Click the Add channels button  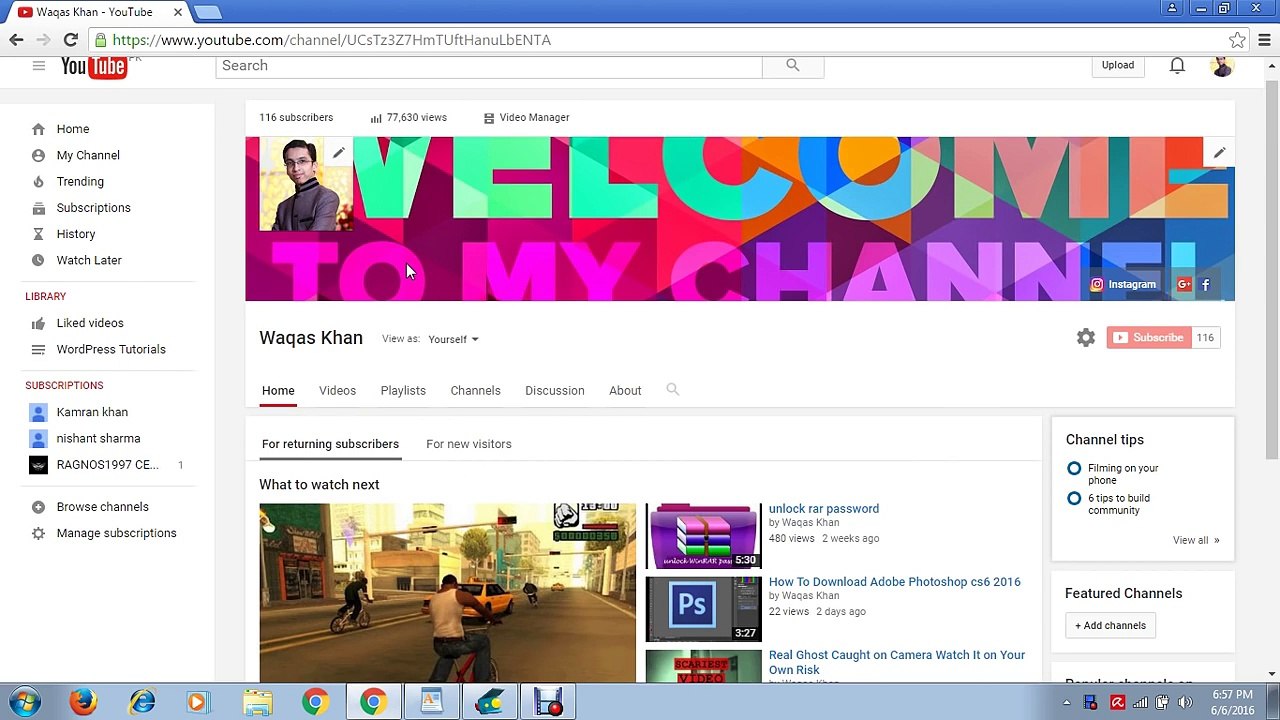click(x=1110, y=626)
